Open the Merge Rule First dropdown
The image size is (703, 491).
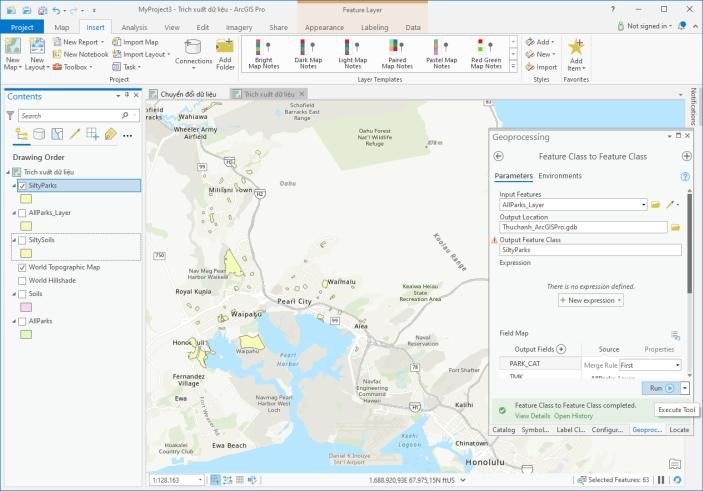pyautogui.click(x=677, y=365)
